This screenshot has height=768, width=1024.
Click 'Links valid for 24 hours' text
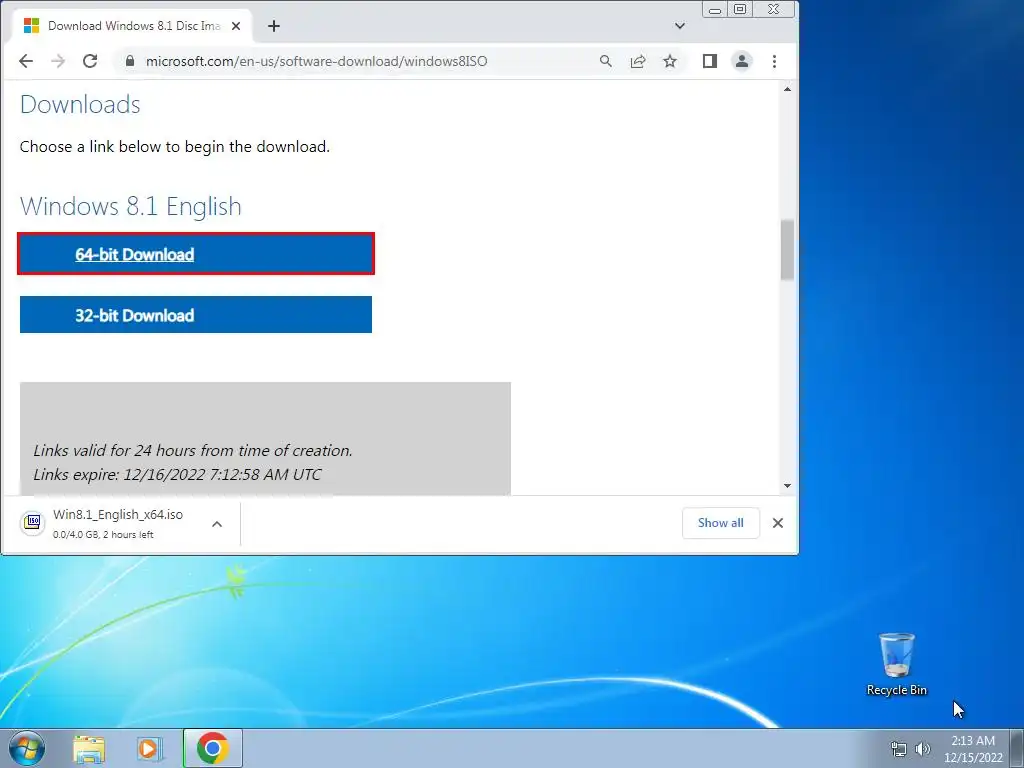click(193, 451)
